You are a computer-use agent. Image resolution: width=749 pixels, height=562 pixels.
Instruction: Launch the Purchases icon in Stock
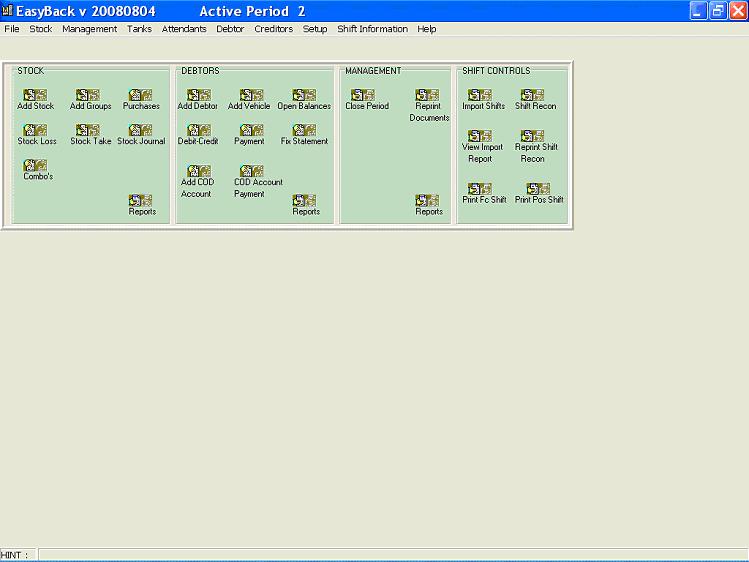tap(140, 95)
